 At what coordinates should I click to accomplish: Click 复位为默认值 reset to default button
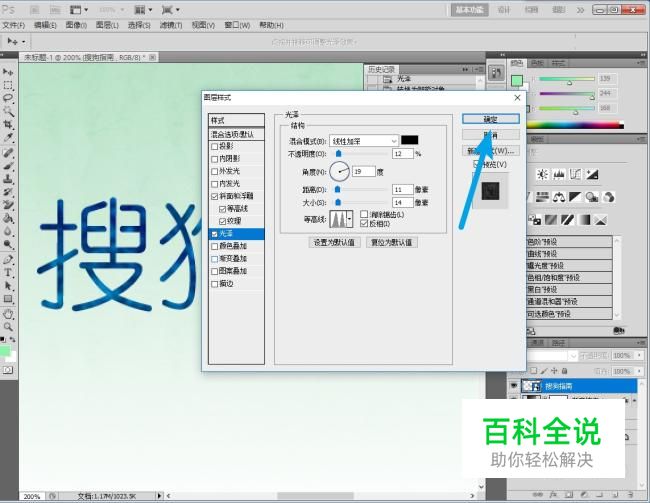pos(392,243)
